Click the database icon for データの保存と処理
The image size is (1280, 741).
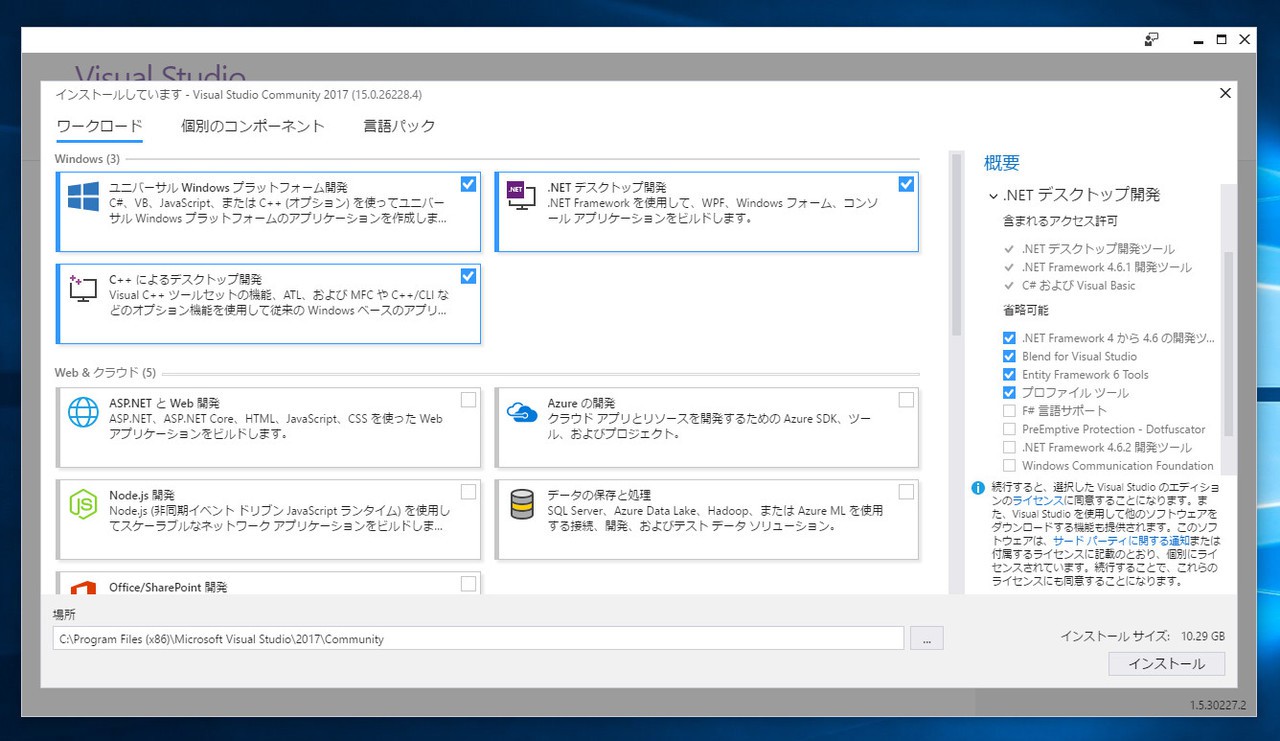(521, 504)
